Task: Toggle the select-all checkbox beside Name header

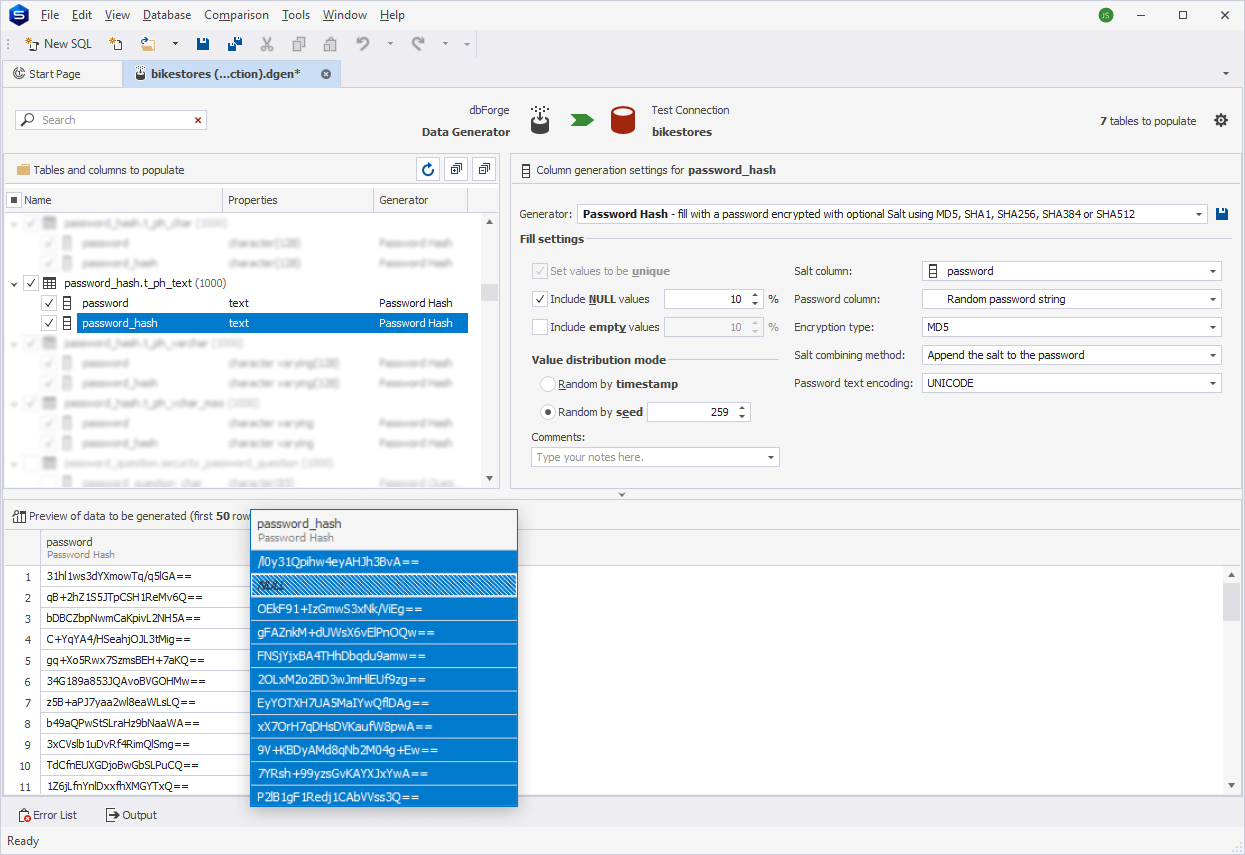Action: pos(14,200)
